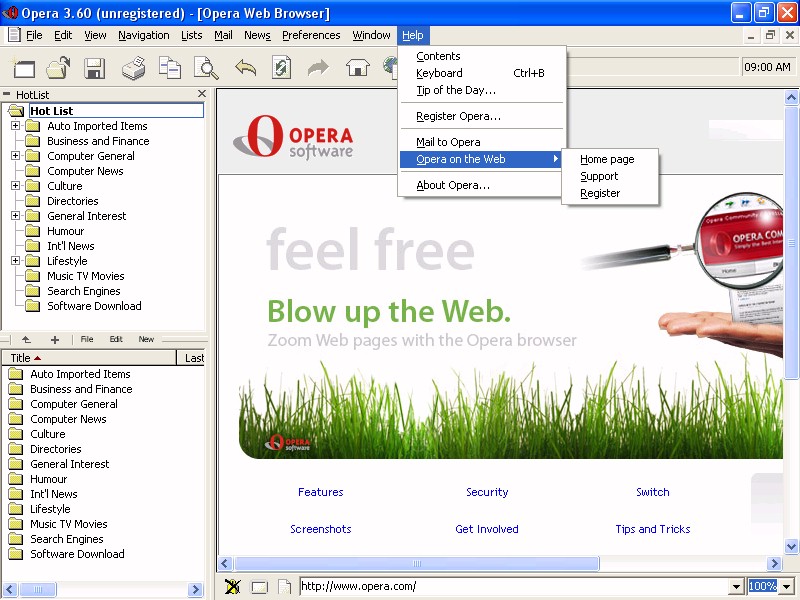
Task: Click the page's horizontal scrollbar thumb
Action: click(417, 564)
